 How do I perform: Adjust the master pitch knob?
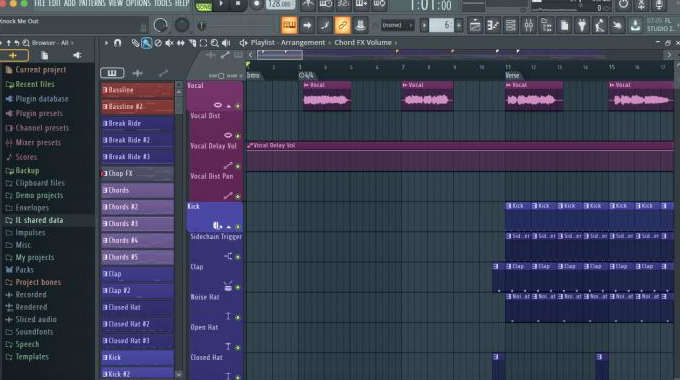coord(182,26)
